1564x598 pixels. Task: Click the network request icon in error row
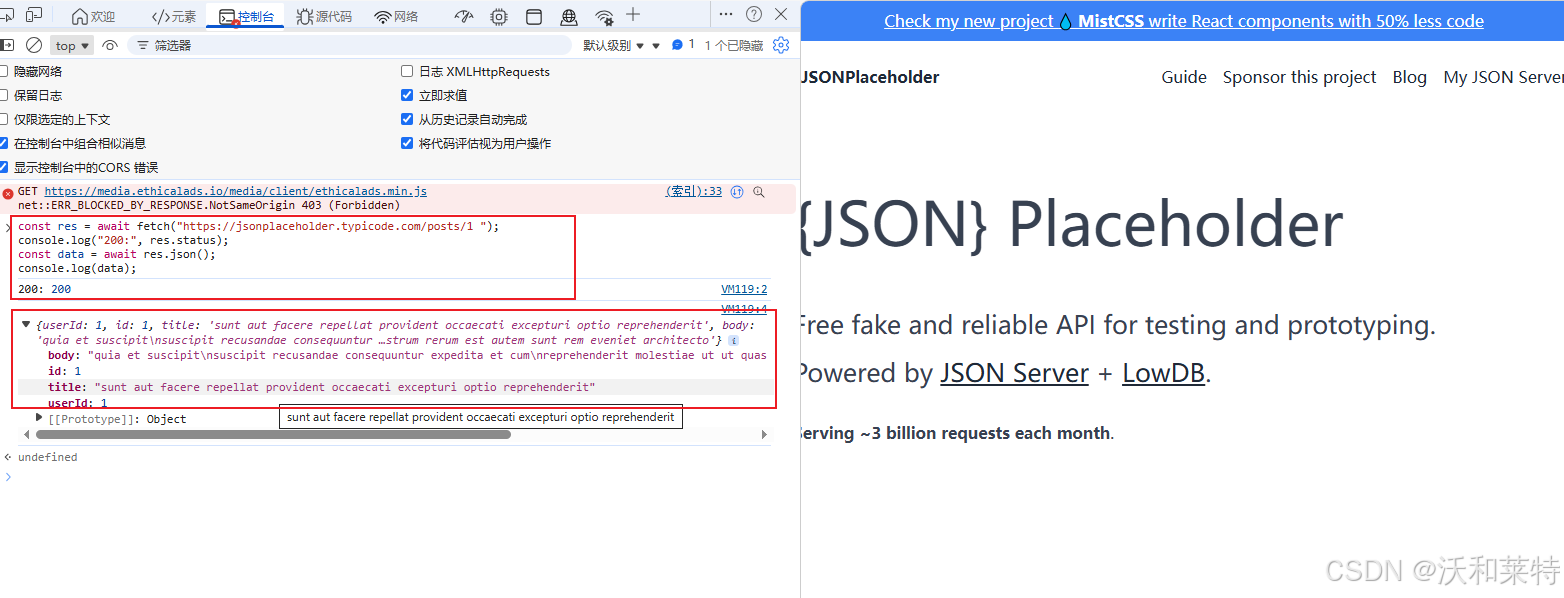738,192
